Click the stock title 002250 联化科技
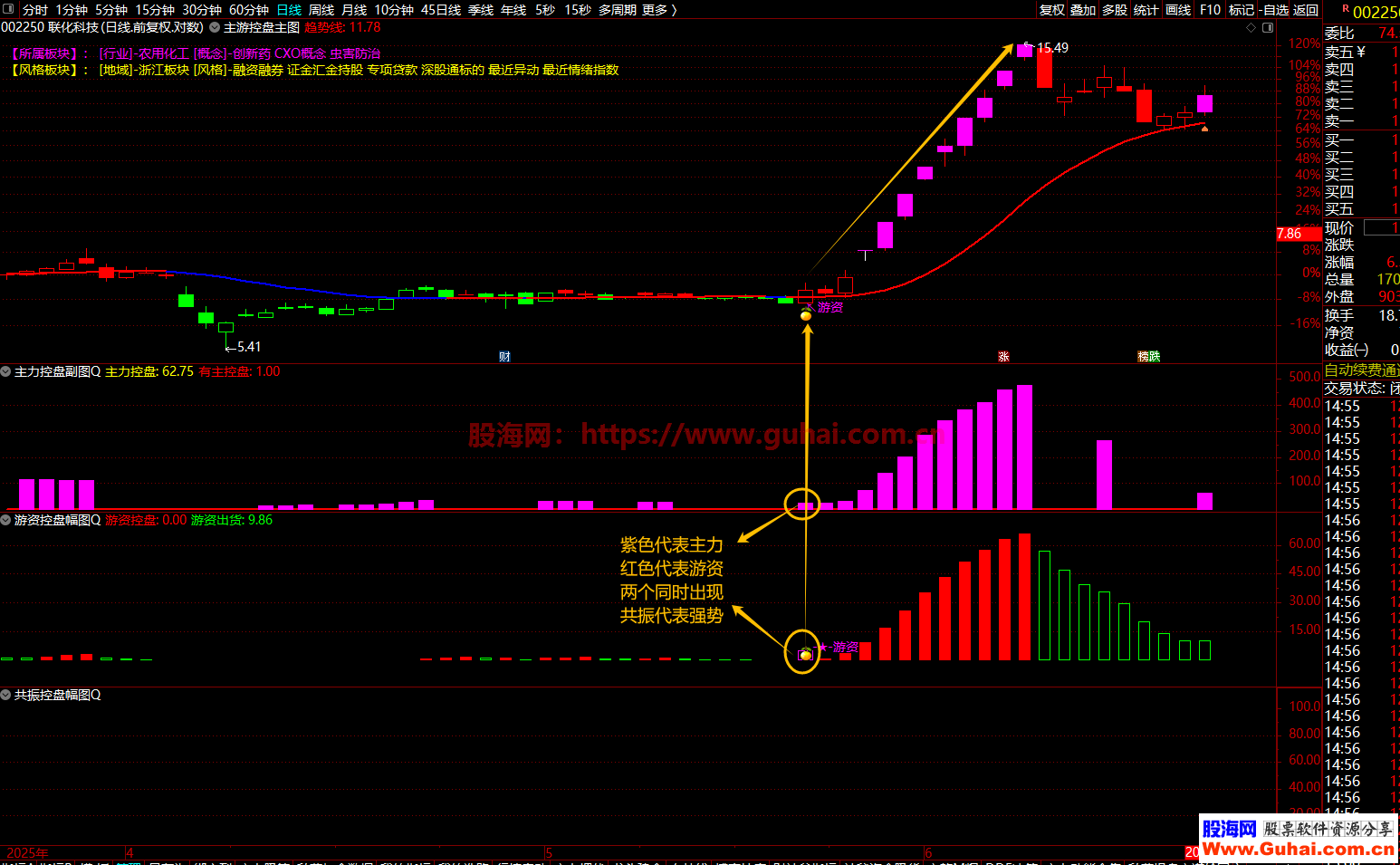 click(50, 27)
